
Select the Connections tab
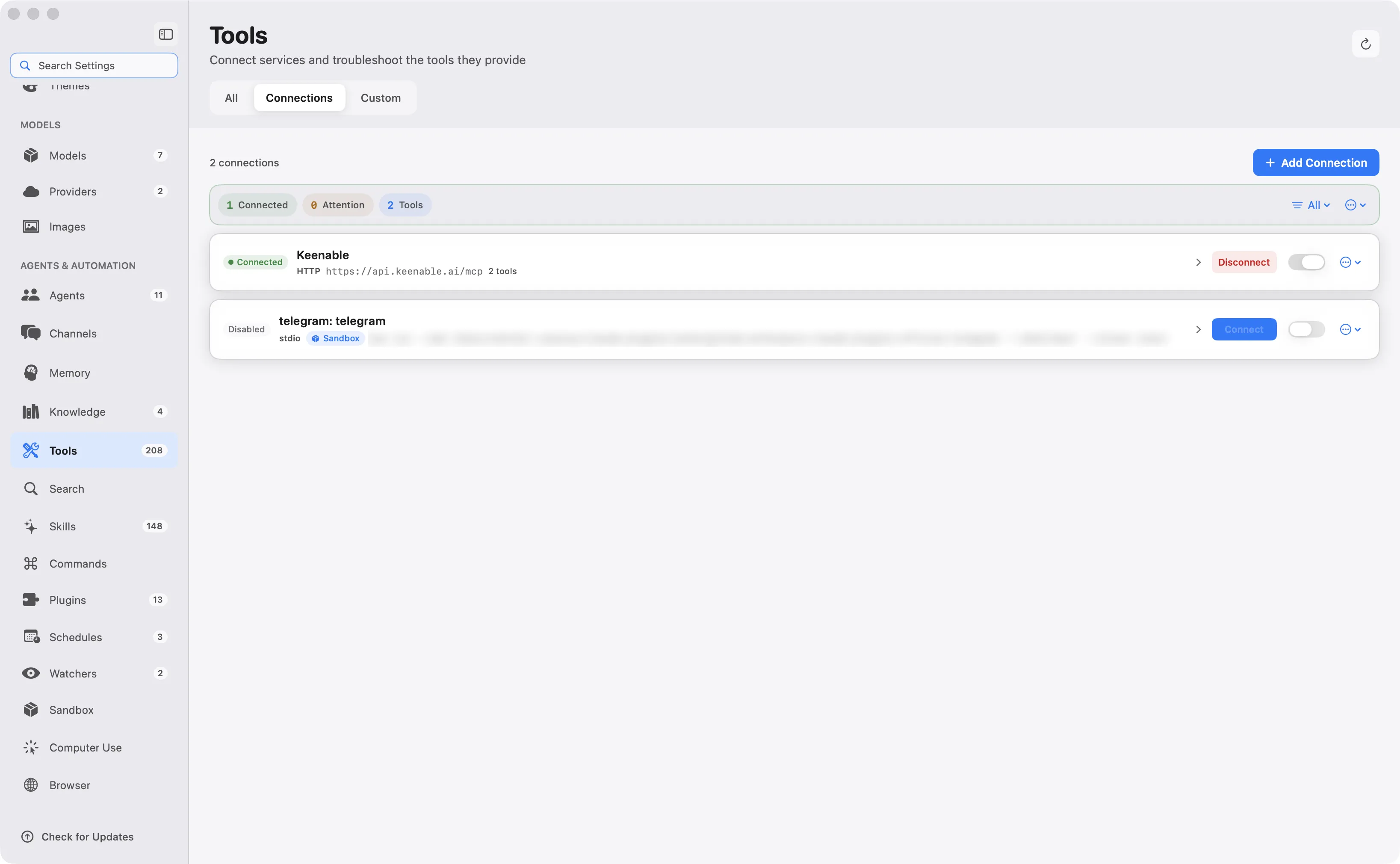299,98
